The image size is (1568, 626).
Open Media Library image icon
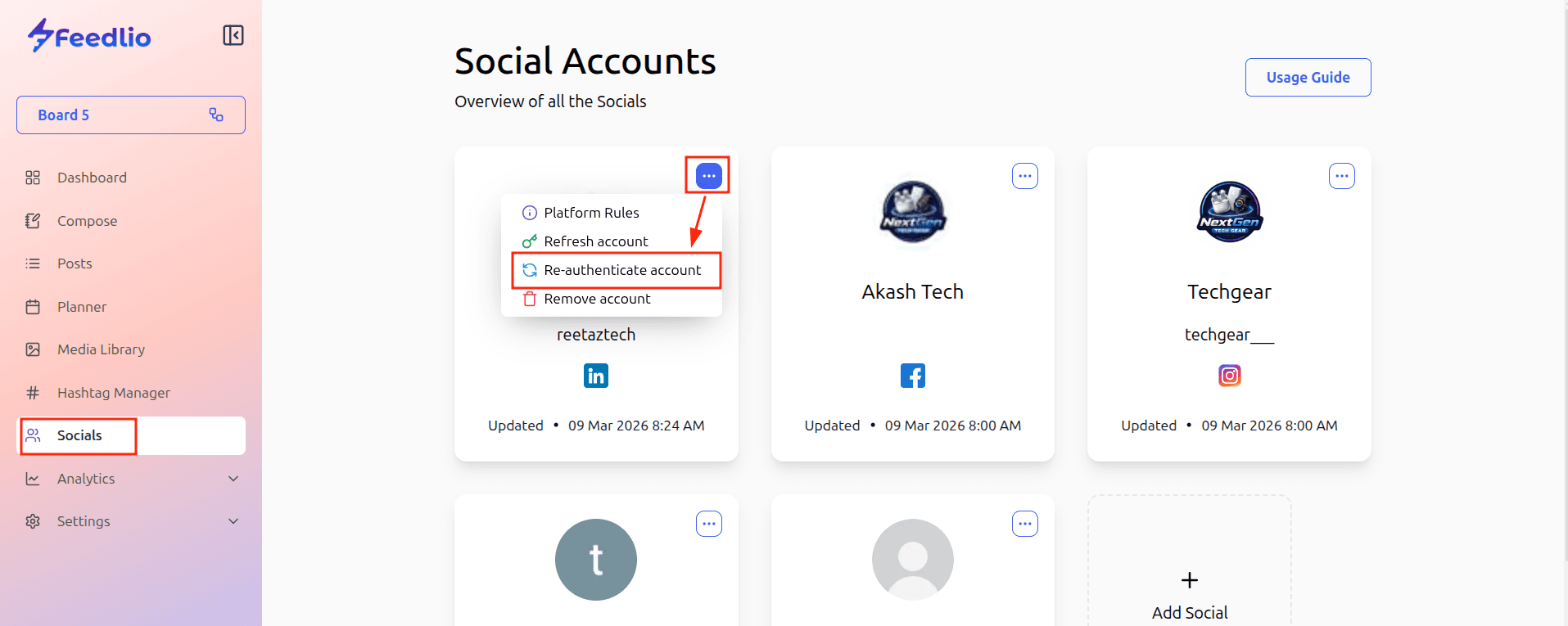click(x=33, y=349)
